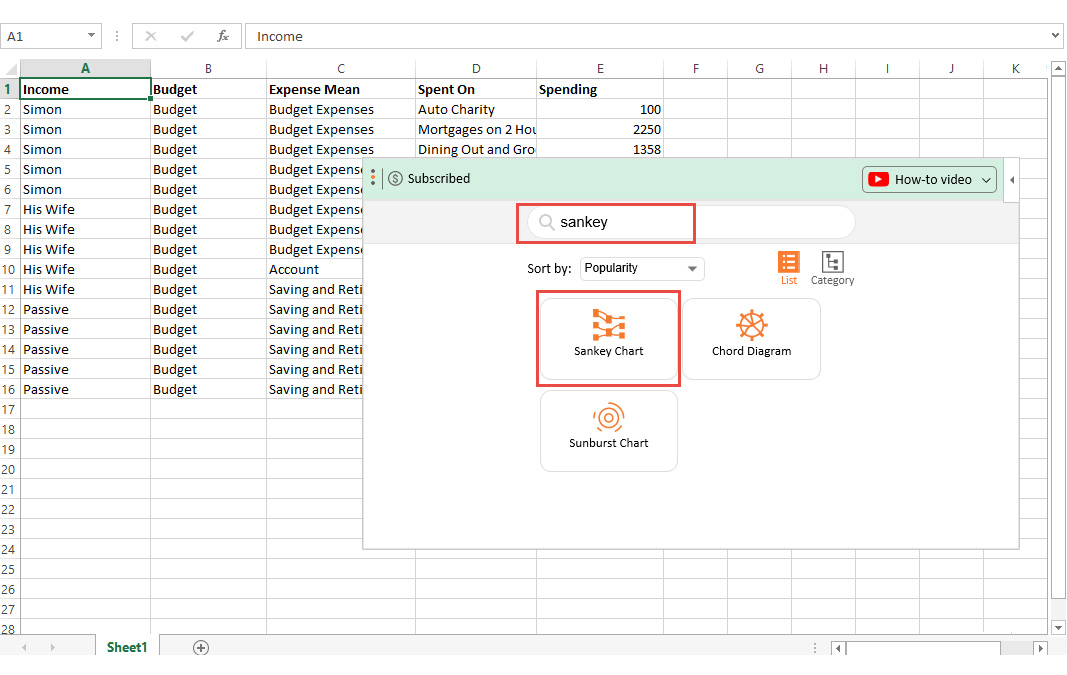Click the Spending header cell
The image size is (1067, 675).
coord(600,89)
